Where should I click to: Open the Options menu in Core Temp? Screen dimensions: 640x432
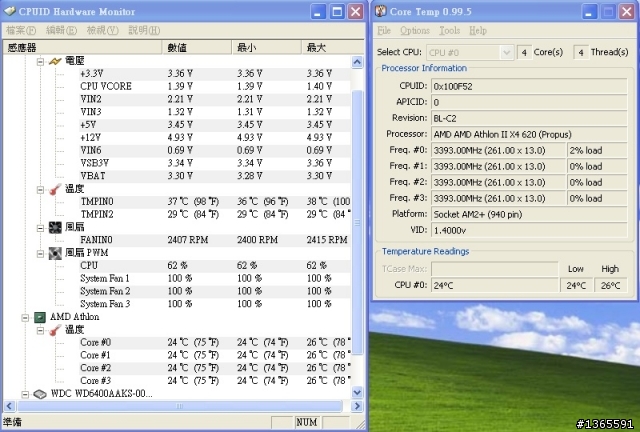[415, 31]
